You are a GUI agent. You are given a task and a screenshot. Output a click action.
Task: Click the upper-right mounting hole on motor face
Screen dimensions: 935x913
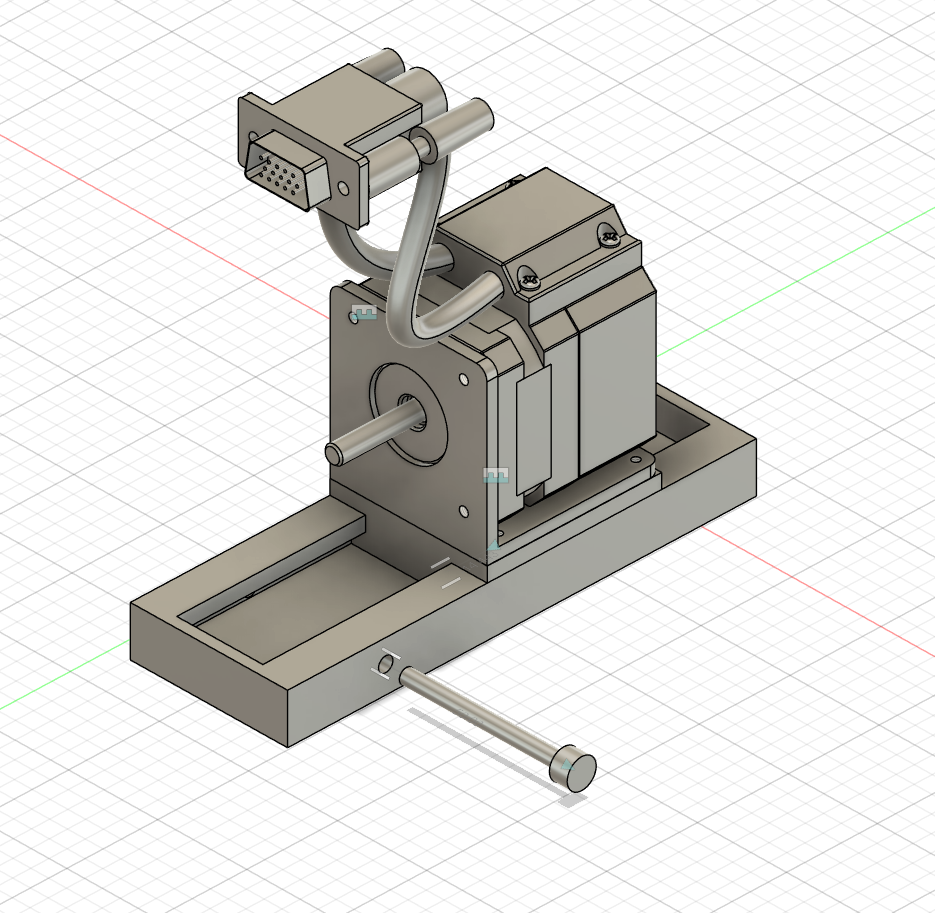point(464,380)
